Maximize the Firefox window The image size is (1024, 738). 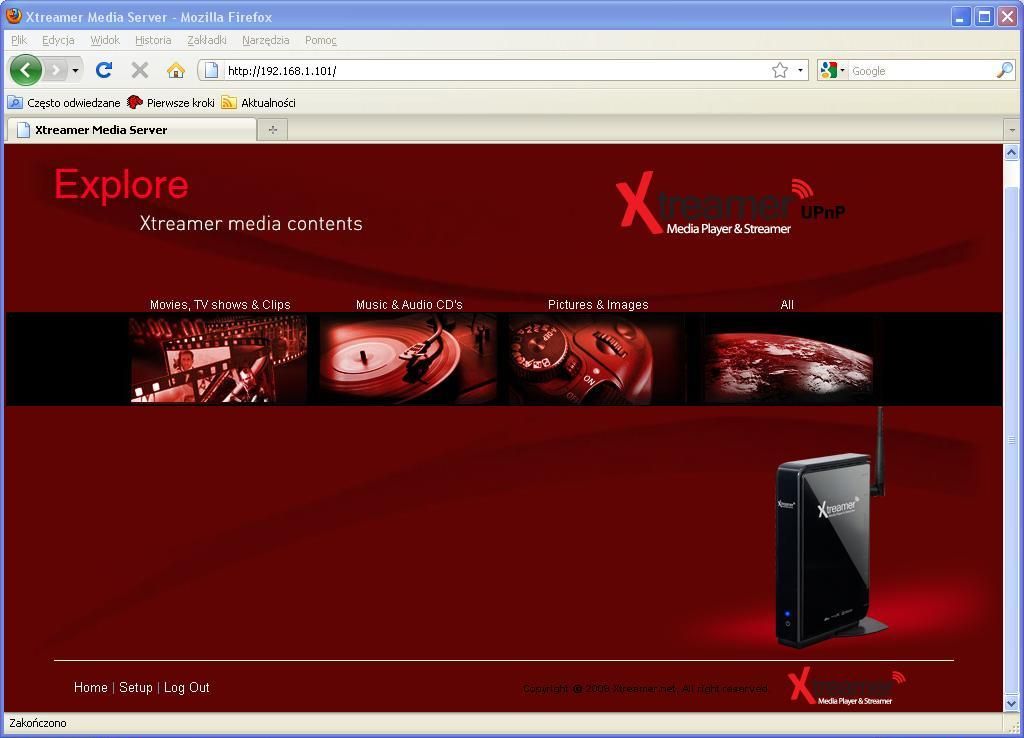tap(984, 16)
